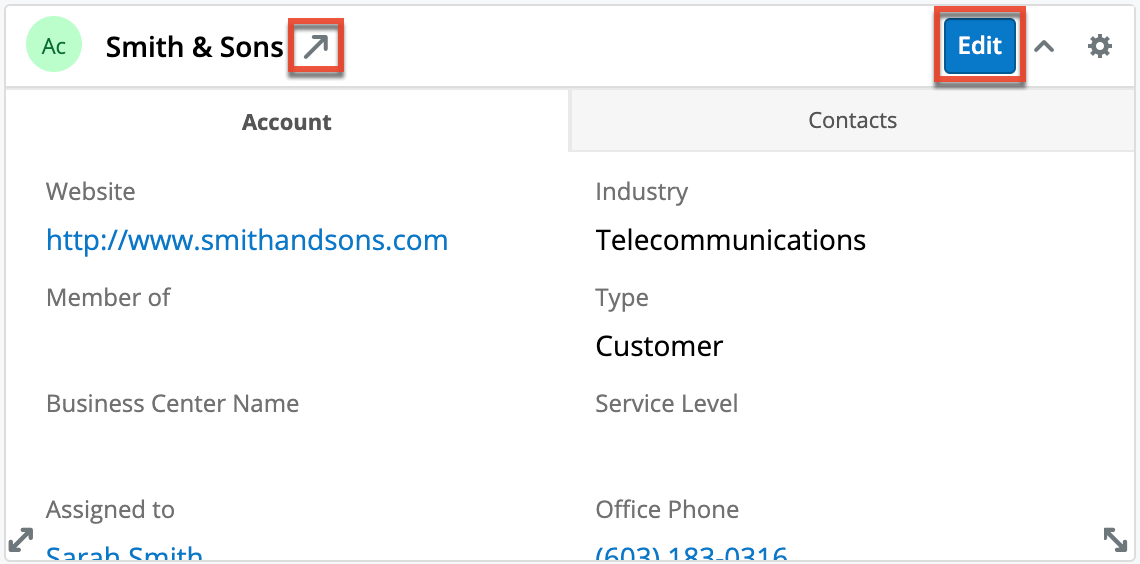
Task: Click the bottom-right resize arrows icon
Action: (x=1115, y=540)
